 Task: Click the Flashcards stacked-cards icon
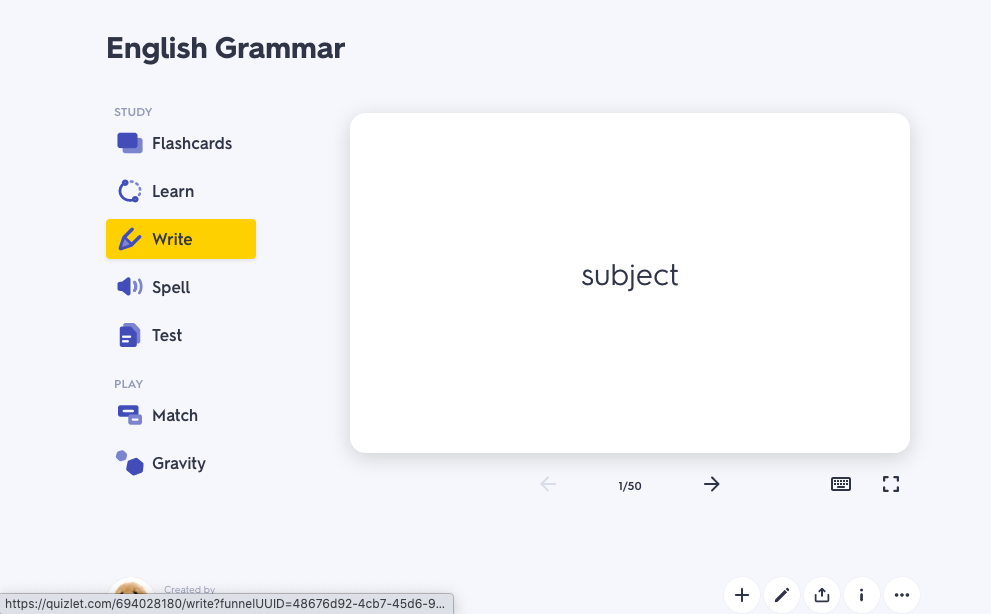pyautogui.click(x=130, y=143)
